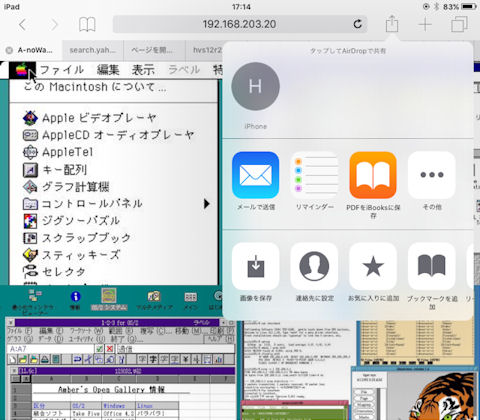Tap お気に入りに追加 star action
Image resolution: width=480 pixels, height=420 pixels.
[x=373, y=266]
